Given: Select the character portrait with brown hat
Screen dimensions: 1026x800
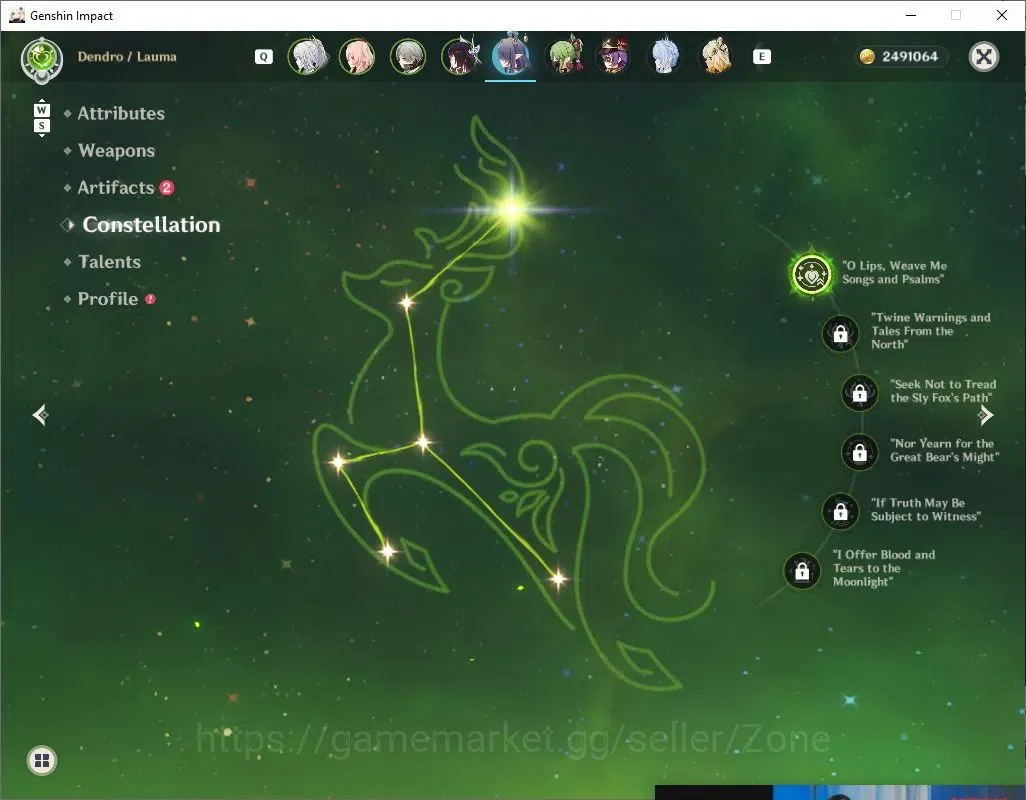Looking at the screenshot, I should pyautogui.click(x=614, y=56).
